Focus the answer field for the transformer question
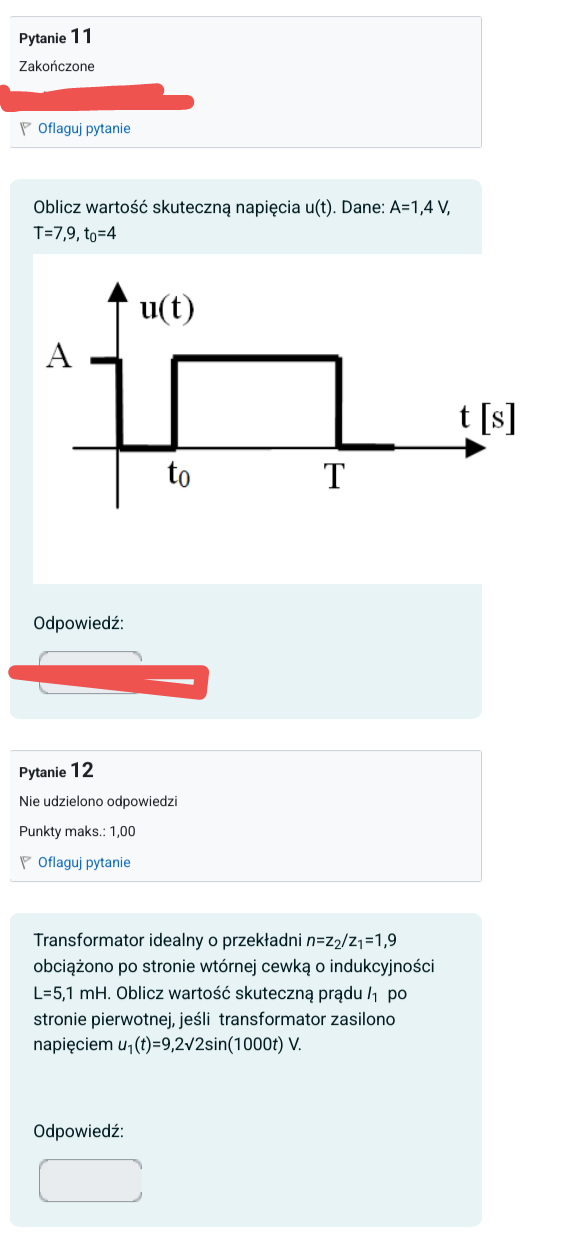This screenshot has width=578, height=1250. click(x=91, y=1180)
